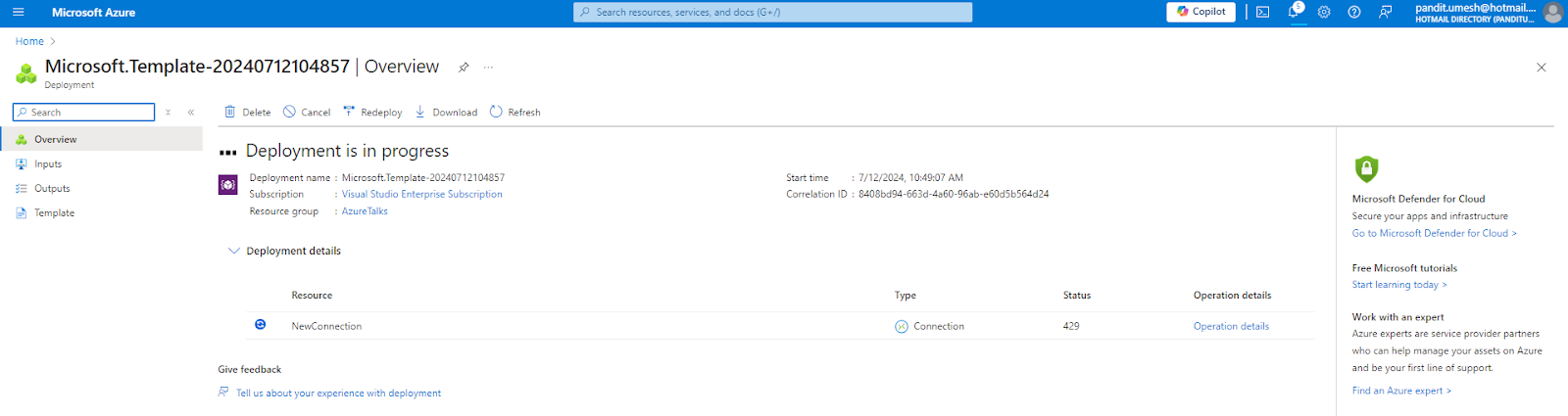Image resolution: width=1568 pixels, height=416 pixels.
Task: Open the notifications bell
Action: (1295, 11)
